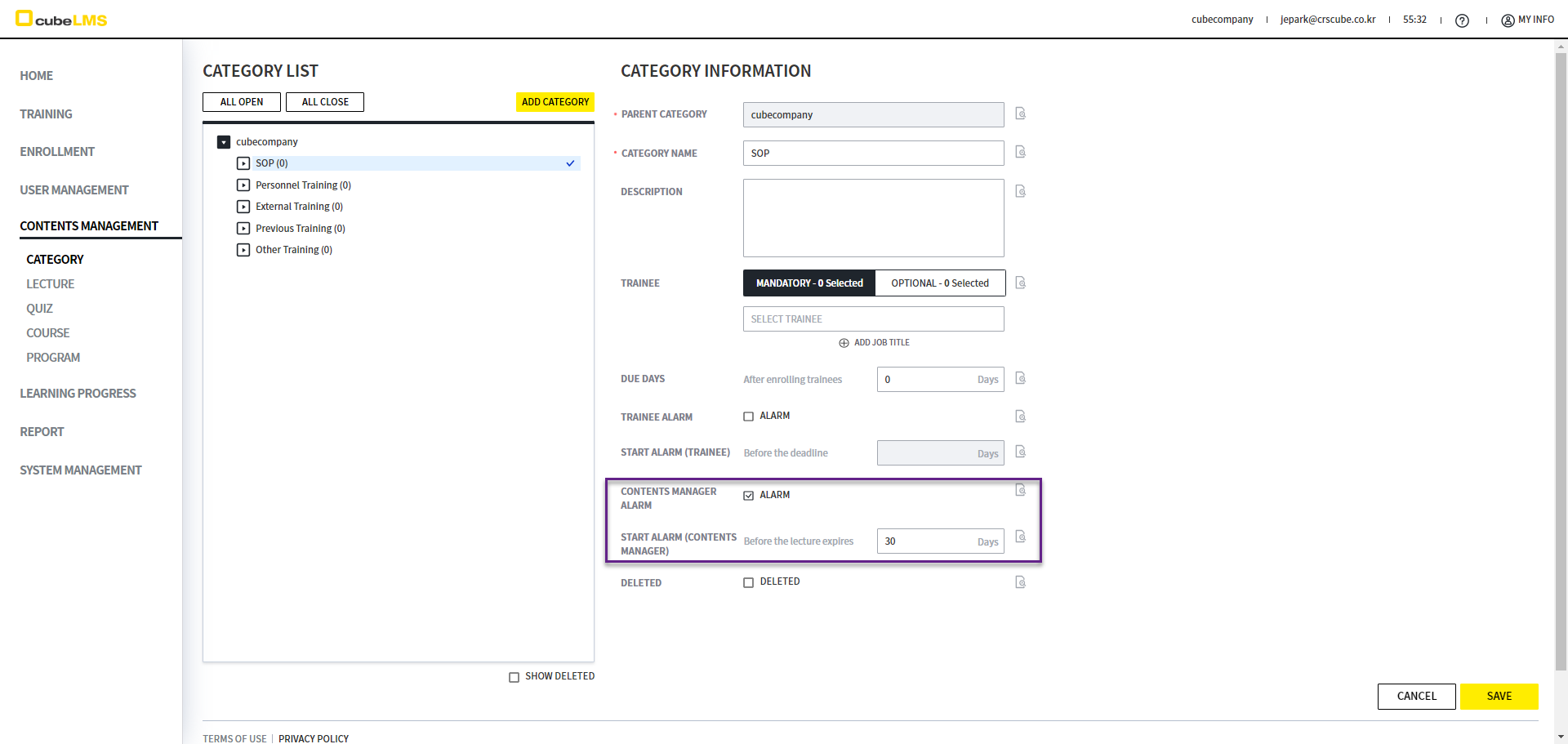Click audit icon beside Category Name field
The height and width of the screenshot is (744, 1568).
[x=1020, y=152]
